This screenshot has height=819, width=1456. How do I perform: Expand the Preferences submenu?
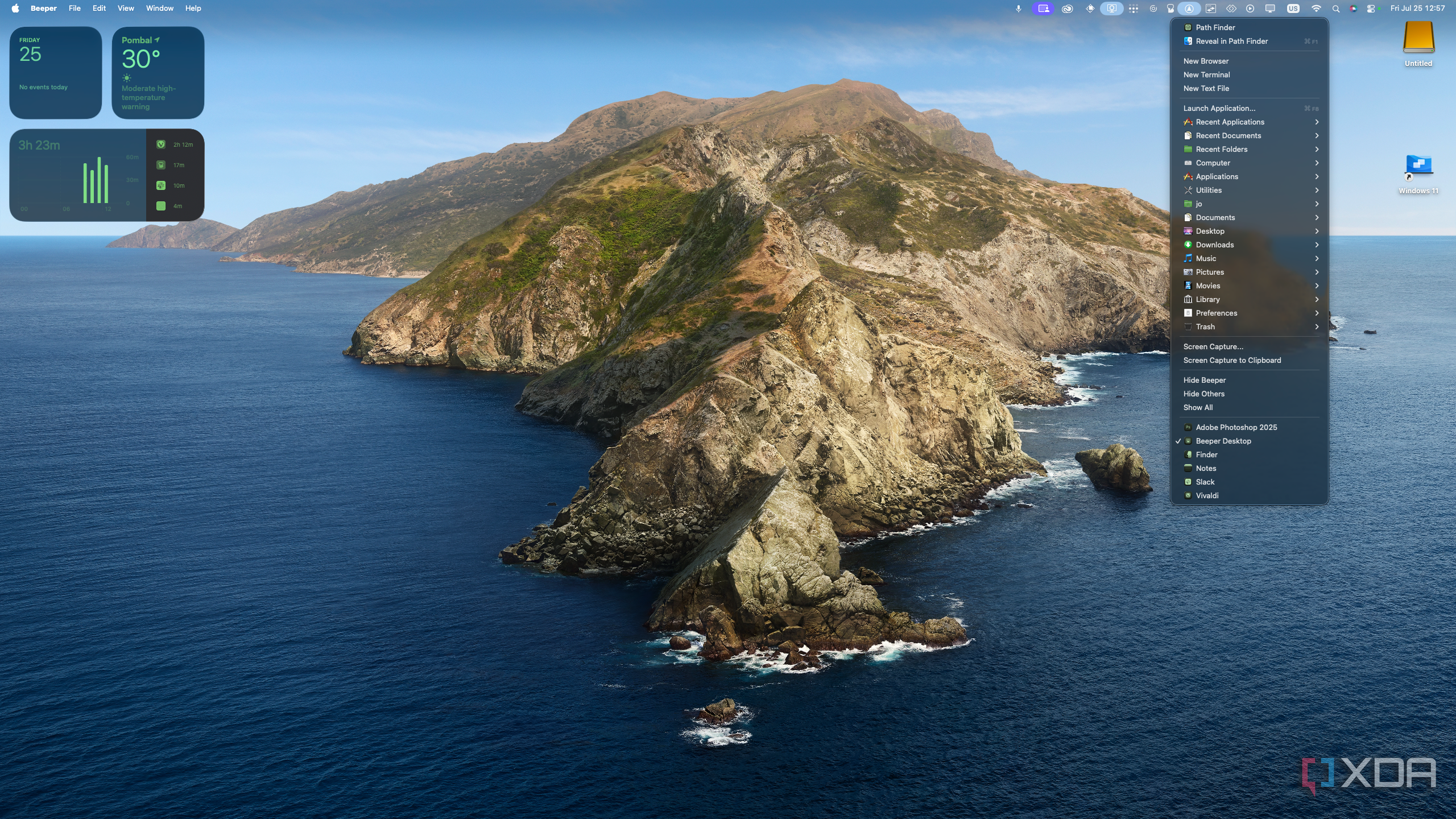(x=1249, y=313)
